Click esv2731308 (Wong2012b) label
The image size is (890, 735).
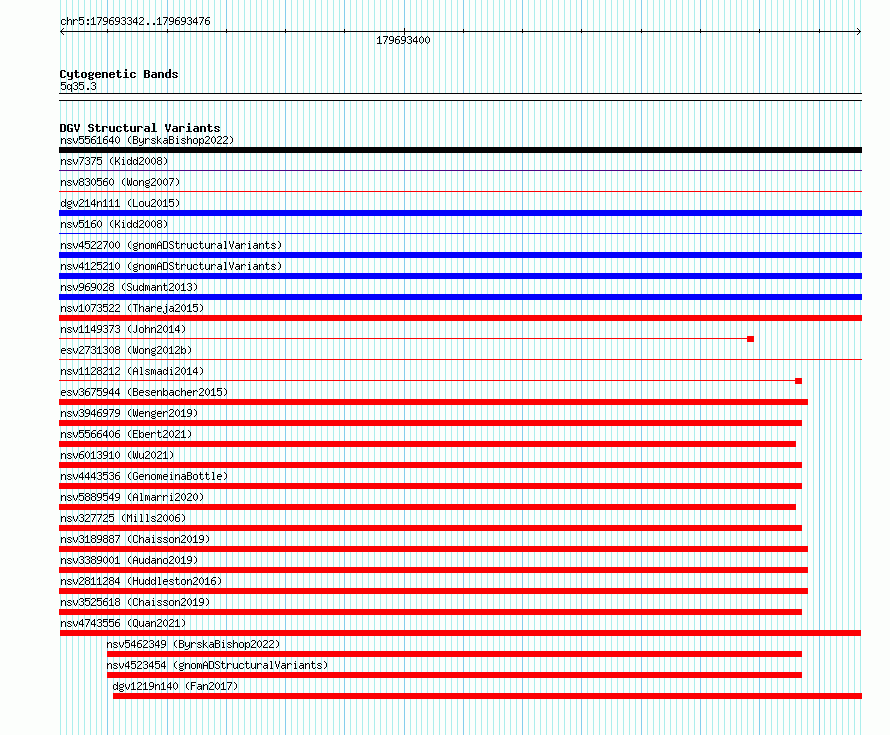click(126, 350)
